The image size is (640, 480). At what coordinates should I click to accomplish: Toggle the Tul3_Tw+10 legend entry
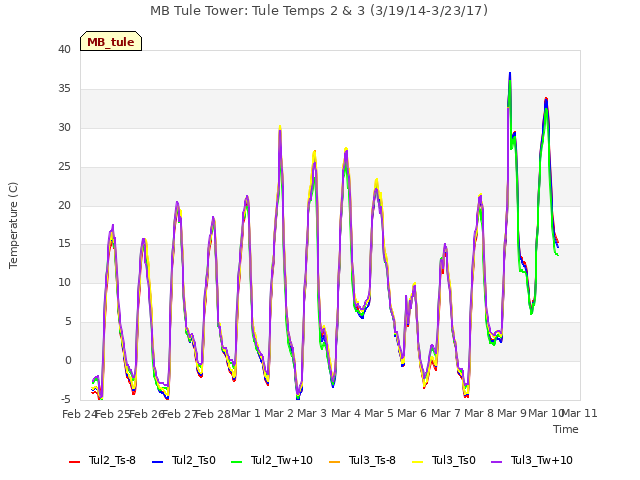(x=532, y=460)
